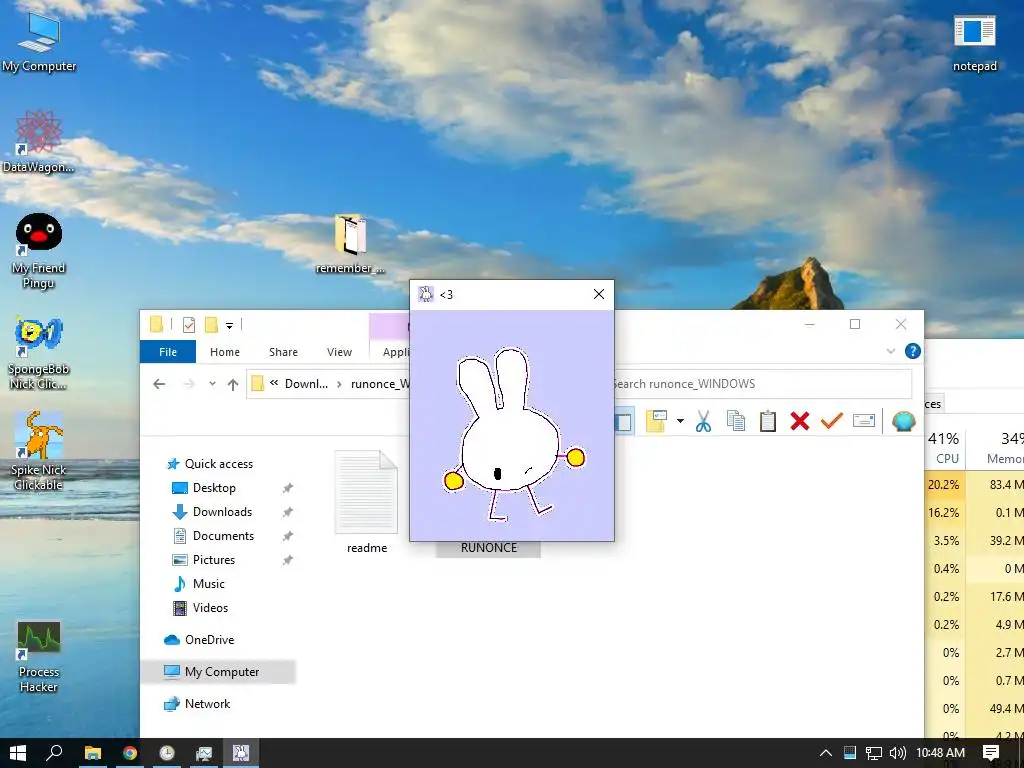
Task: Close the <3 bunny window
Action: [599, 295]
